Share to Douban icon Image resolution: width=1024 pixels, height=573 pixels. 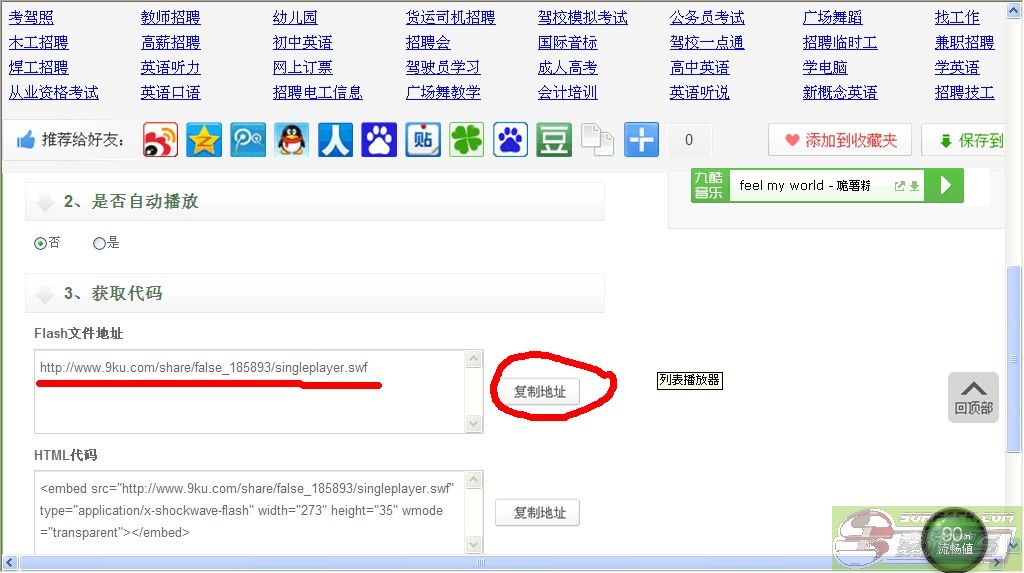[x=554, y=141]
